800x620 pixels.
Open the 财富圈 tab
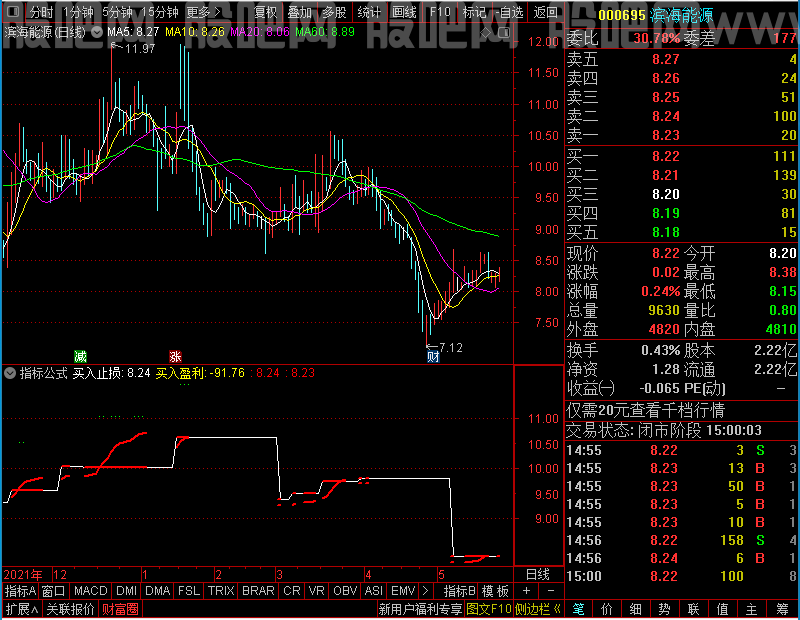point(120,609)
